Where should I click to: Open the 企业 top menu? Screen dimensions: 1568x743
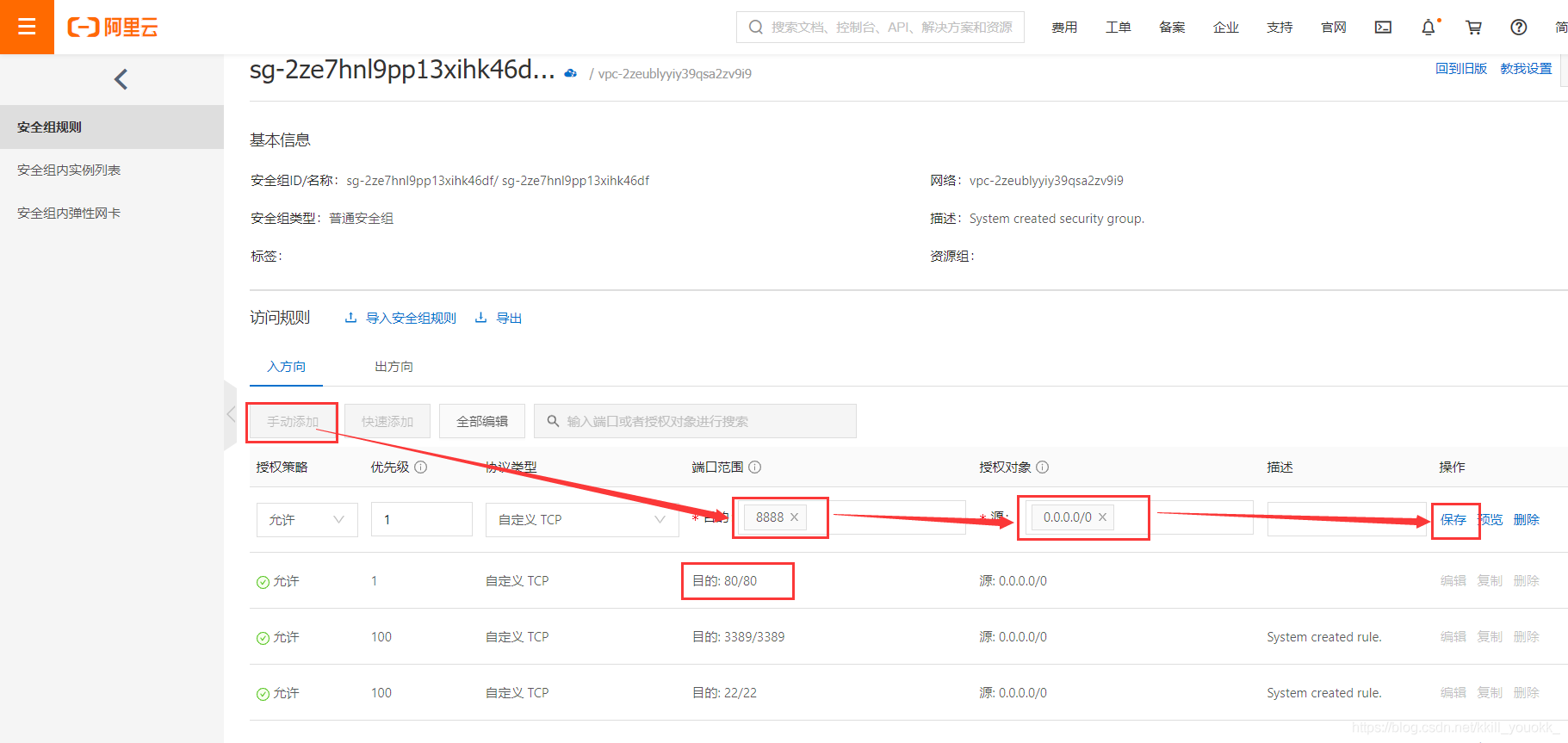point(1226,28)
